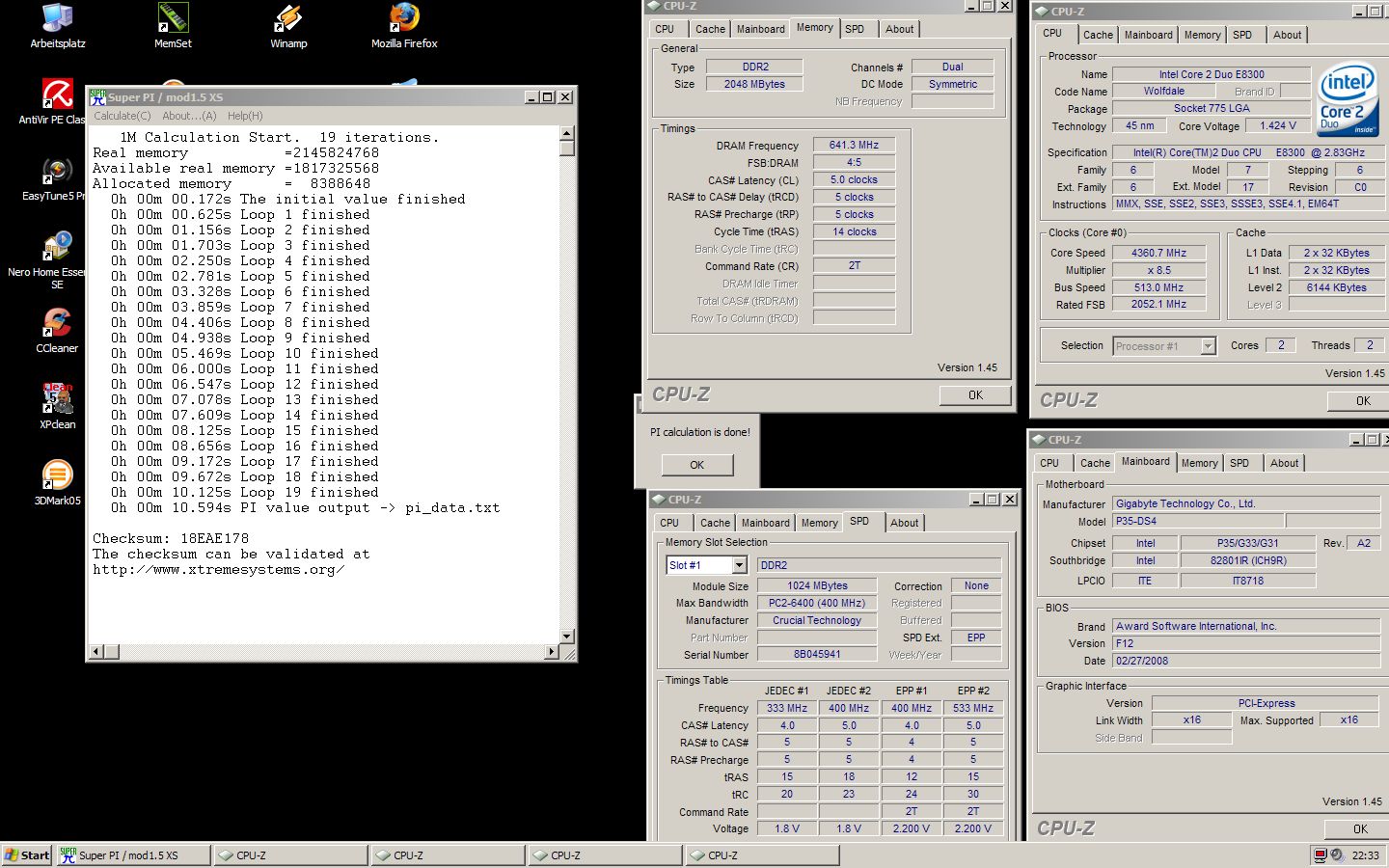Open Cache tab in the Mainboard CPU-Z window
The image size is (1389, 868).
1095,463
